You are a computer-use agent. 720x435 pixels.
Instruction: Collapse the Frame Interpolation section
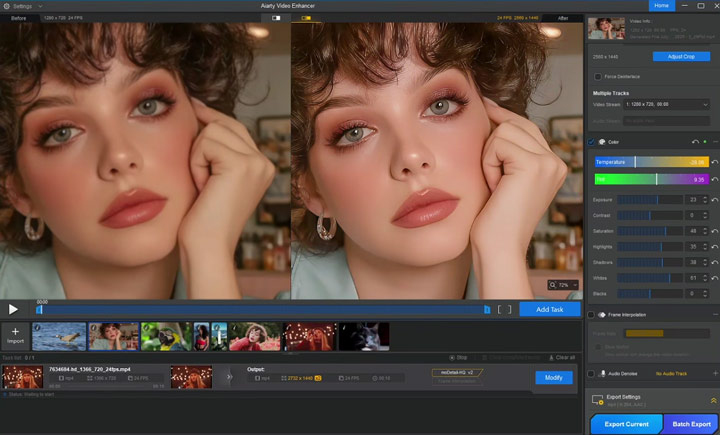tap(715, 315)
